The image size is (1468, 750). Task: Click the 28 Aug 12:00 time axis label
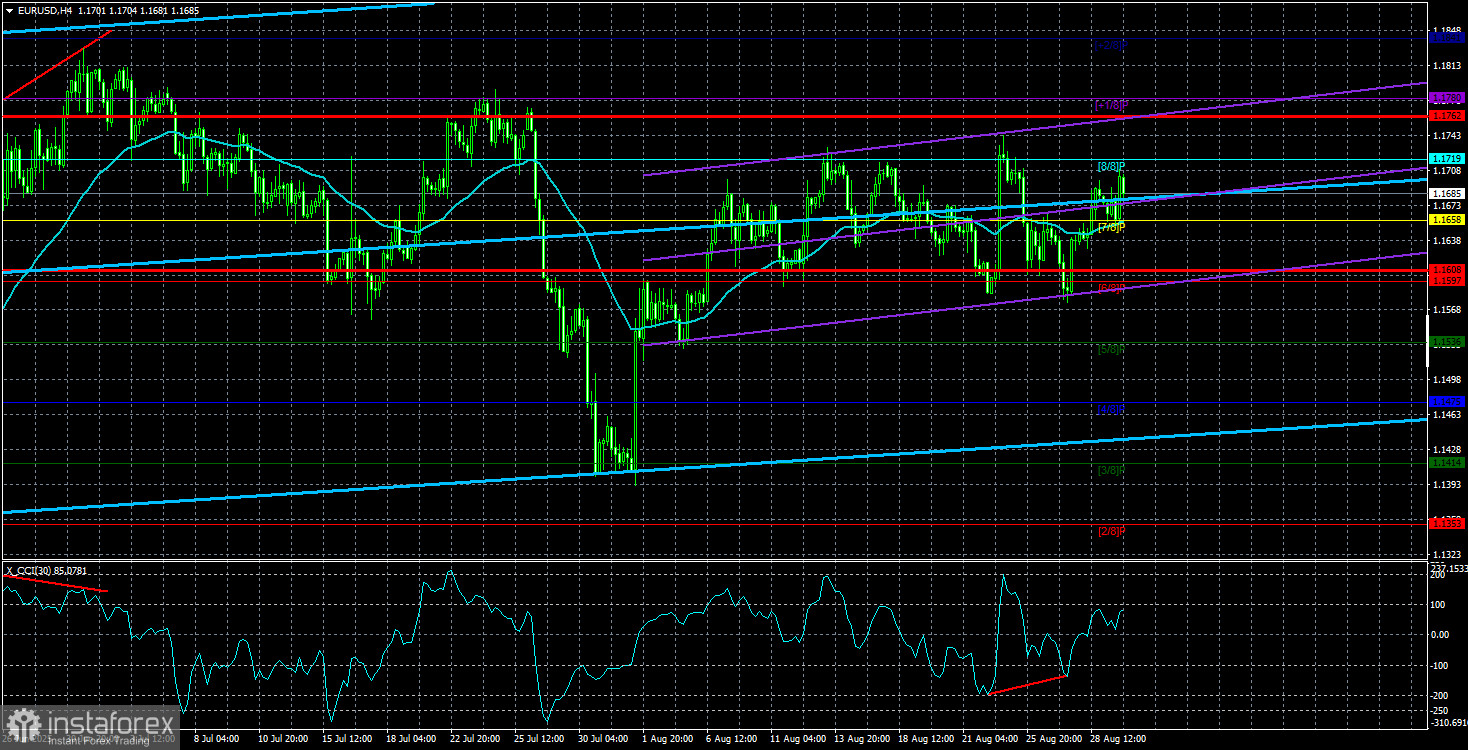[x=1116, y=739]
